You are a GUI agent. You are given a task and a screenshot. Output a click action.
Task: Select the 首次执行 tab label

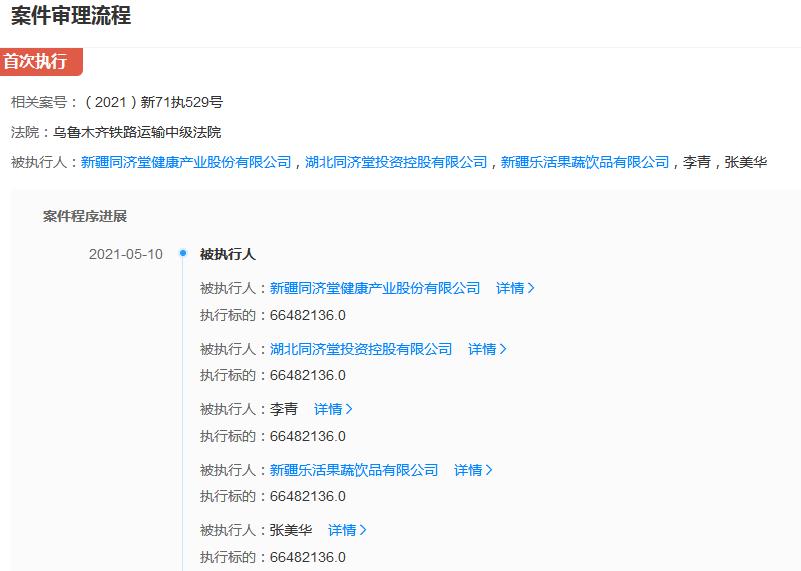(41, 62)
